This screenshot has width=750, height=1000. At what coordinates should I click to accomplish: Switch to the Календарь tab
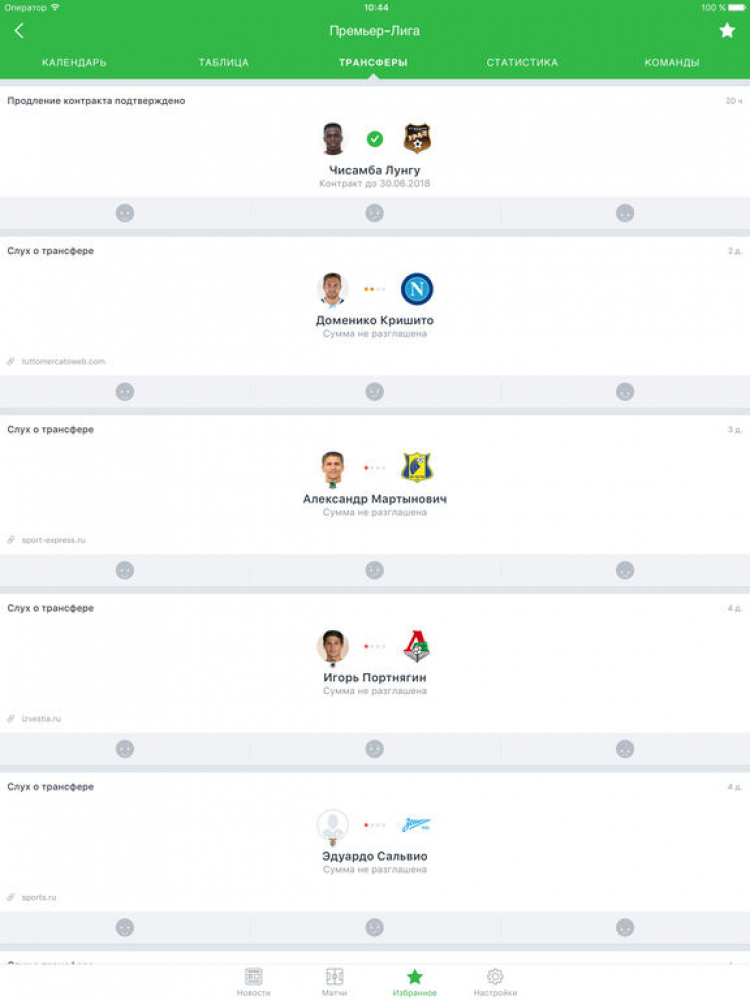click(74, 63)
